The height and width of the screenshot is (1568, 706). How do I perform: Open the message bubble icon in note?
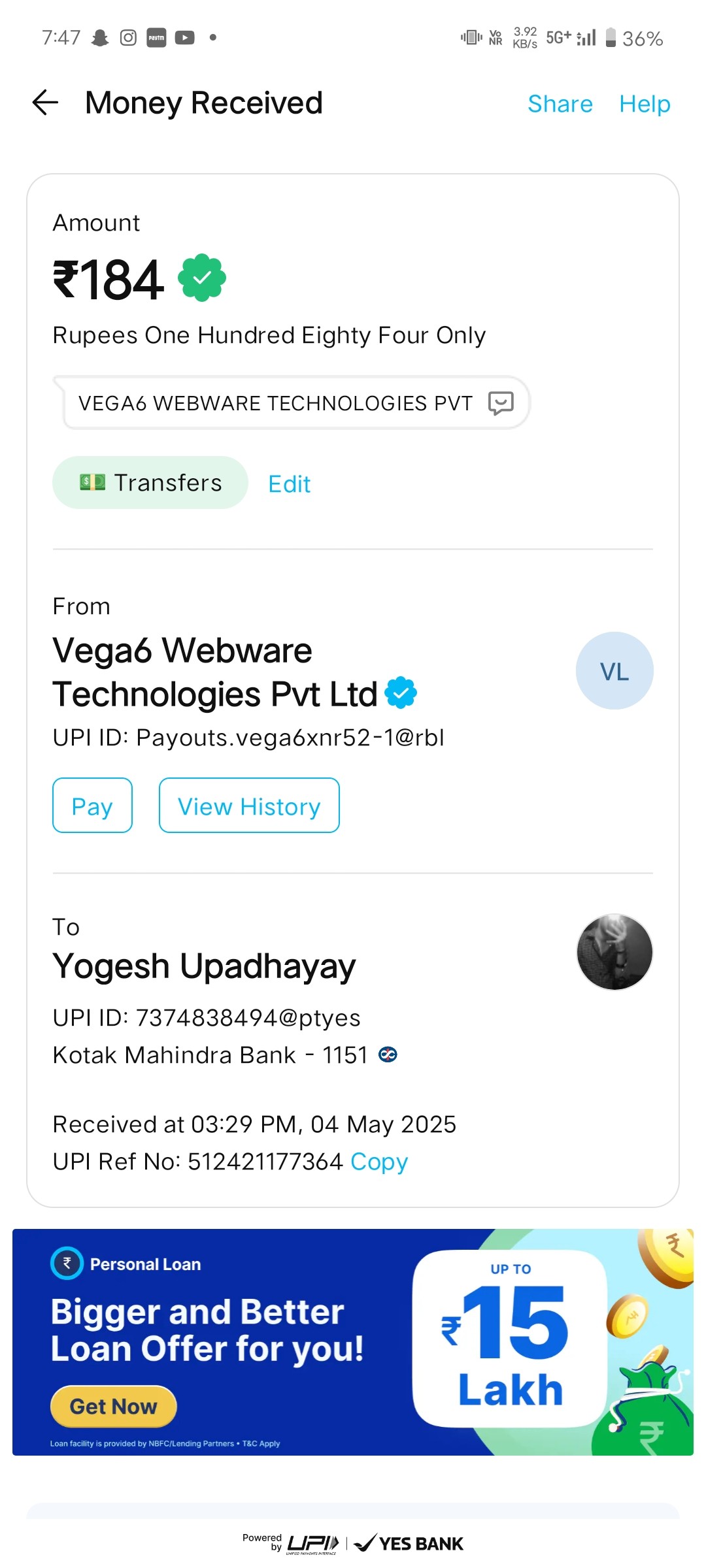(x=501, y=403)
